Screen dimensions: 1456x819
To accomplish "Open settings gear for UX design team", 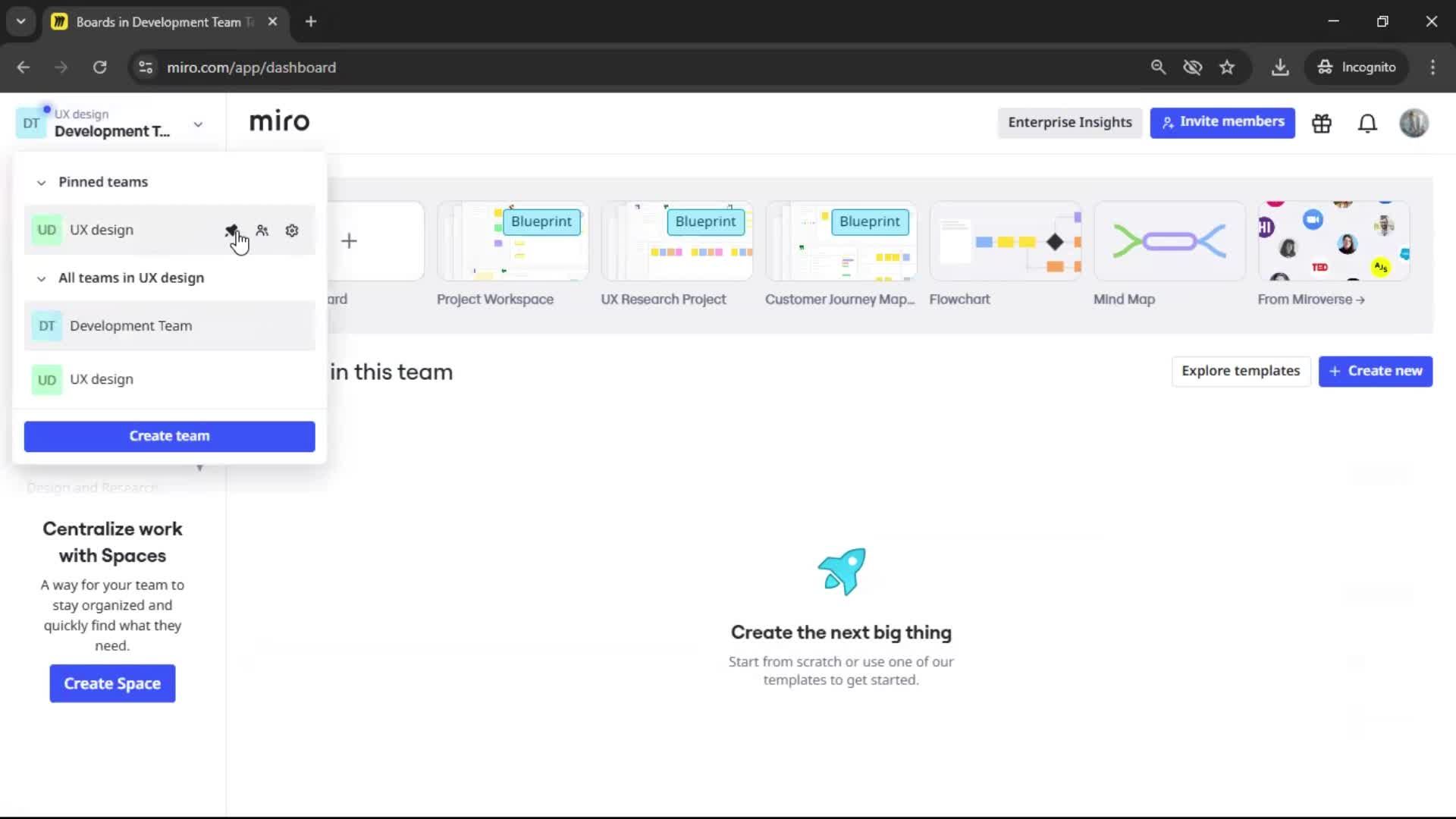I will click(x=292, y=230).
